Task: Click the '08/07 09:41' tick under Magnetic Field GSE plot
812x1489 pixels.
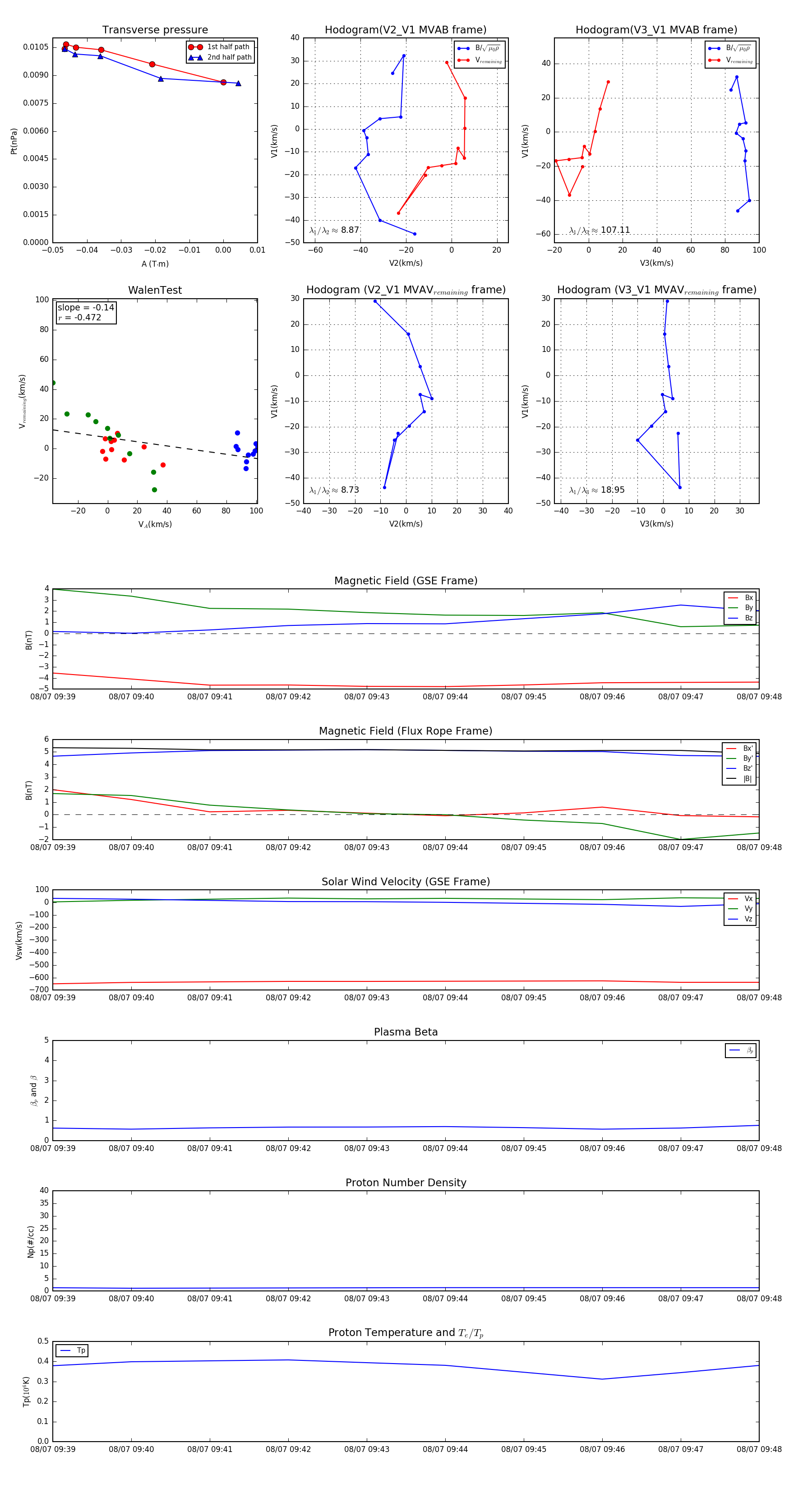Action: (210, 697)
